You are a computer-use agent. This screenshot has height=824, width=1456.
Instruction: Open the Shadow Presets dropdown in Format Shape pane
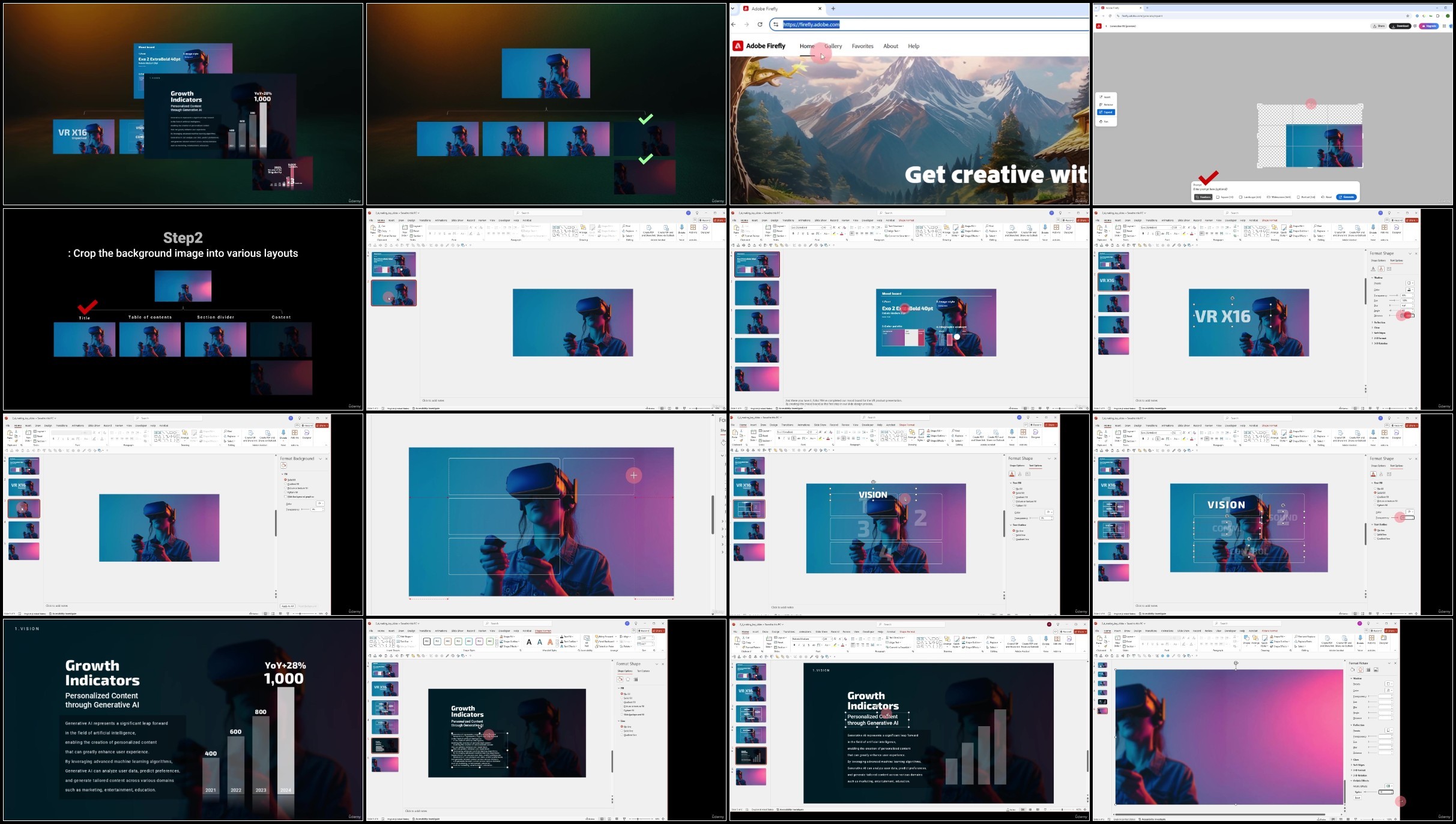pyautogui.click(x=1410, y=283)
